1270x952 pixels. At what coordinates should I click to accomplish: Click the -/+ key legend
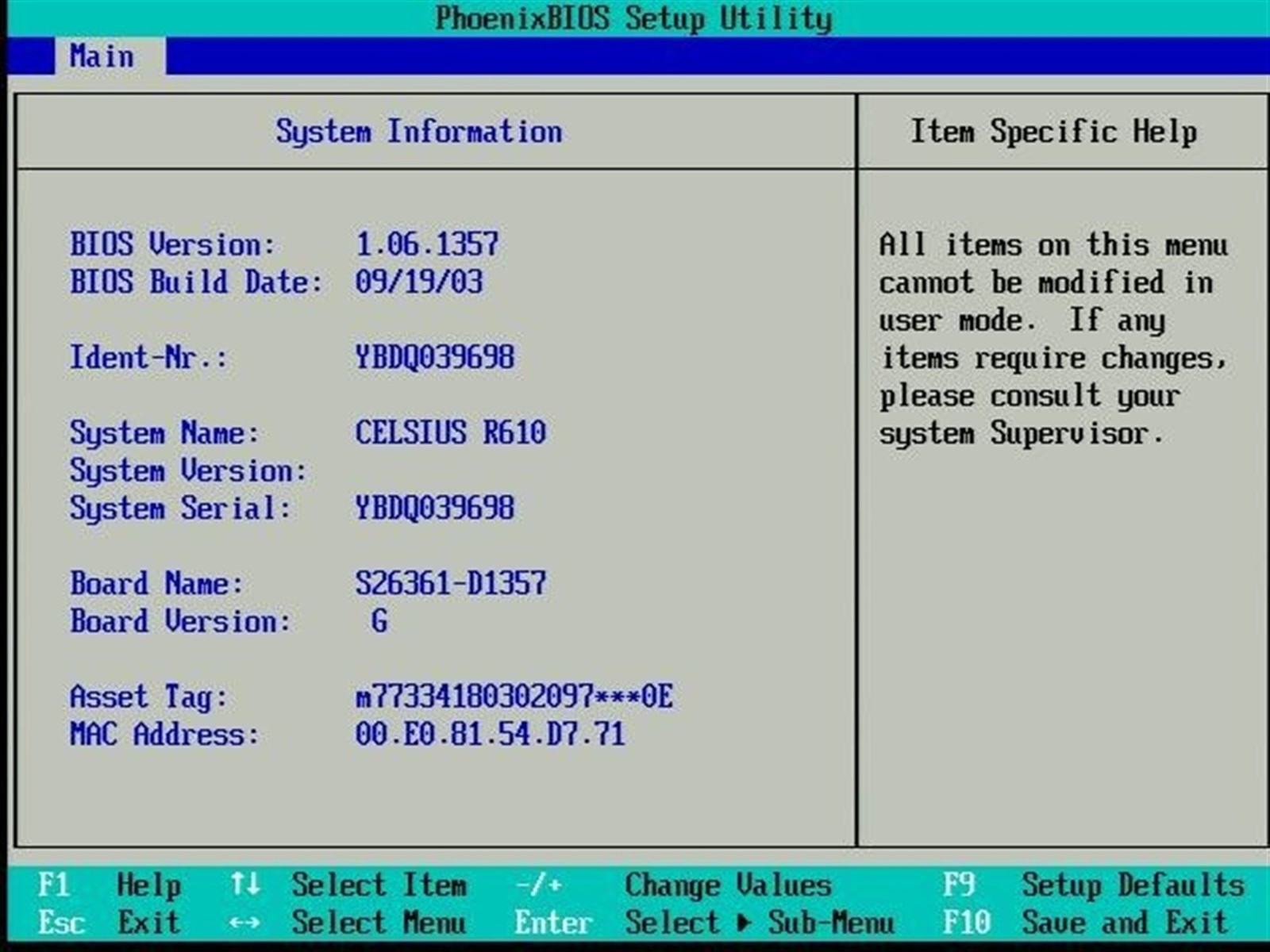538,885
